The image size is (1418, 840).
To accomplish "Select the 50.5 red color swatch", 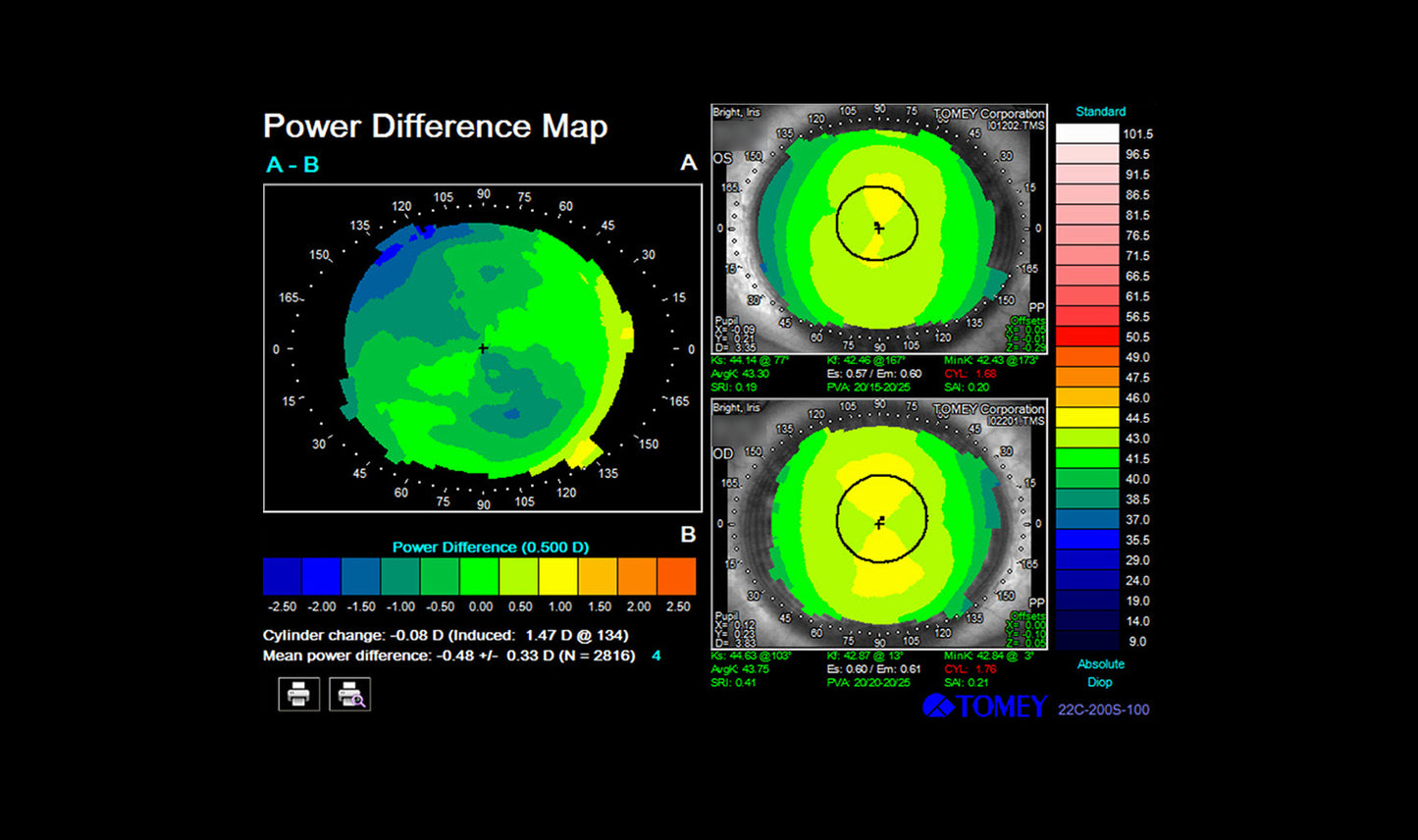I will 1086,337.
